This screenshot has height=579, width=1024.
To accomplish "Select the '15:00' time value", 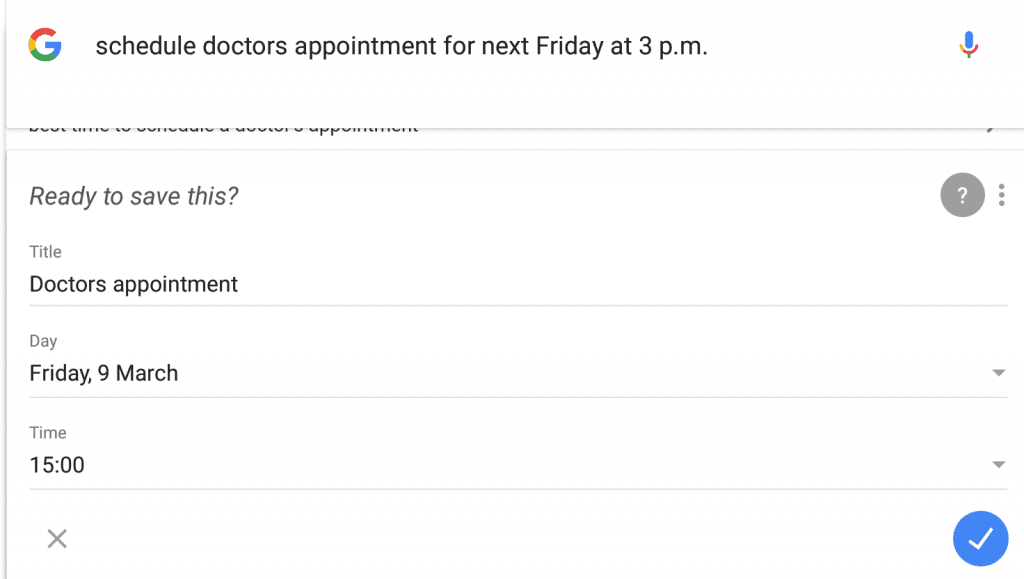I will click(x=57, y=465).
